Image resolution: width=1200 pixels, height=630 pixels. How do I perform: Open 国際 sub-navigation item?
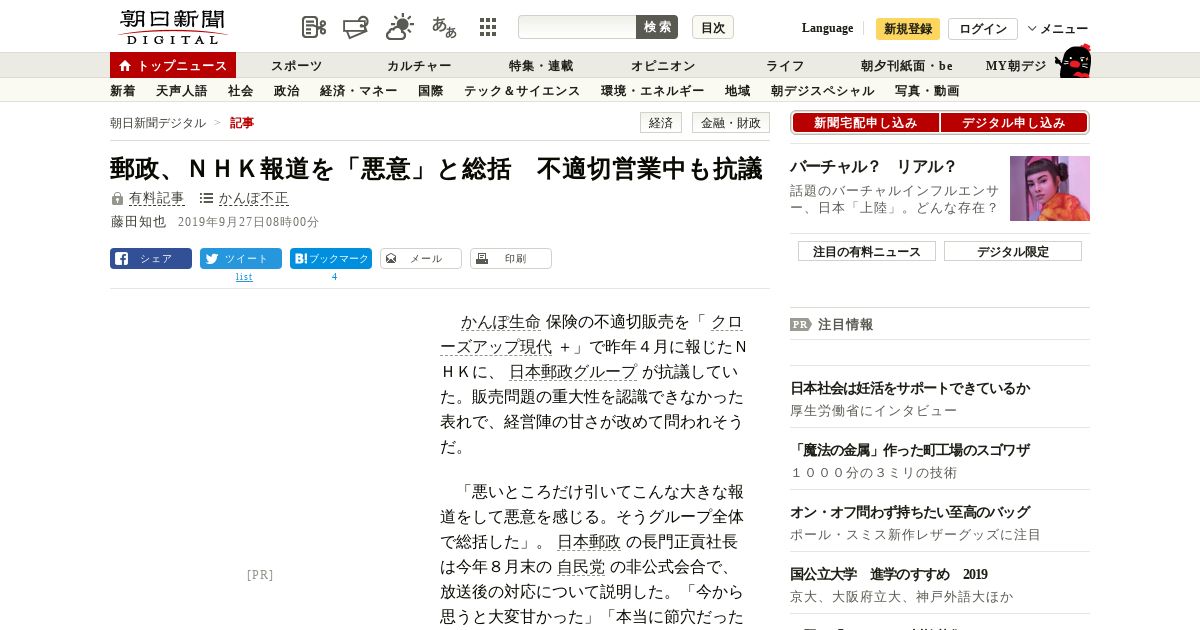pyautogui.click(x=431, y=91)
